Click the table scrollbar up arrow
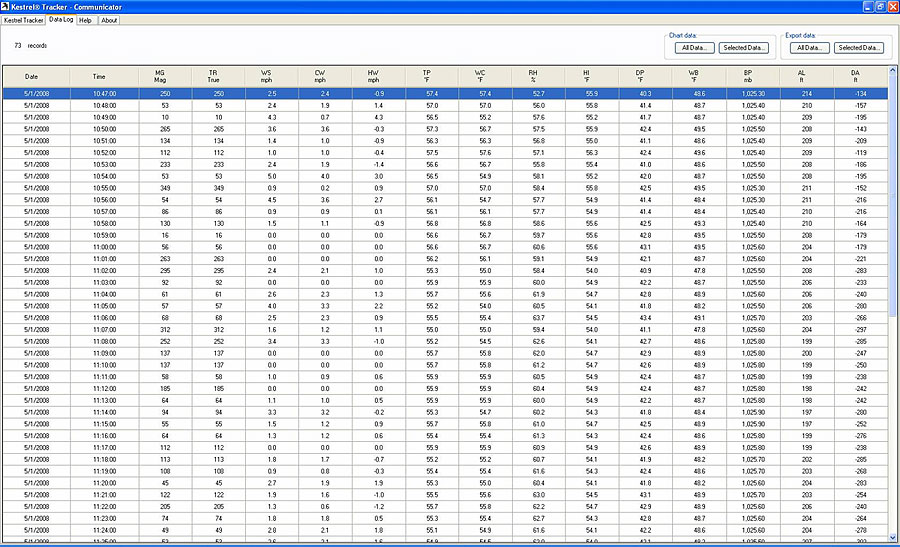The width and height of the screenshot is (900, 547). (893, 70)
